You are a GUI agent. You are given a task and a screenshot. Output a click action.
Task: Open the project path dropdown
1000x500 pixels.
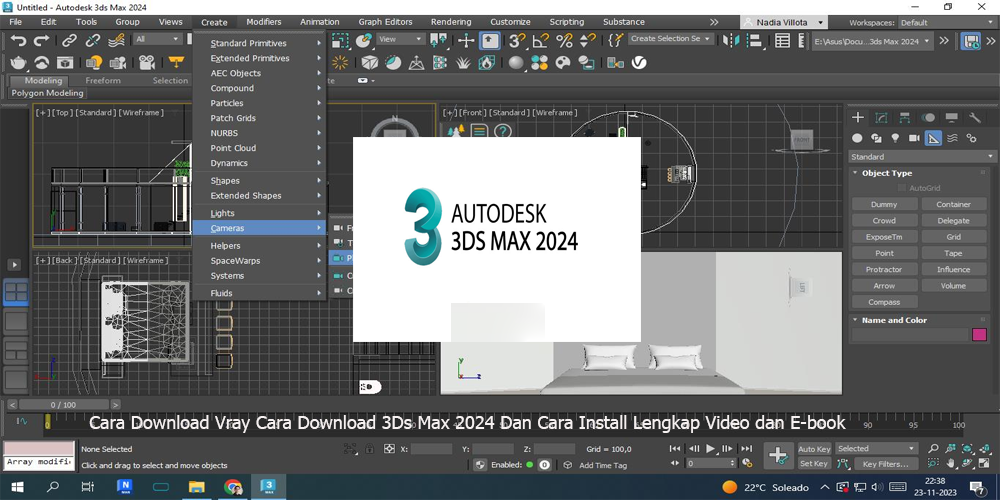pyautogui.click(x=872, y=41)
